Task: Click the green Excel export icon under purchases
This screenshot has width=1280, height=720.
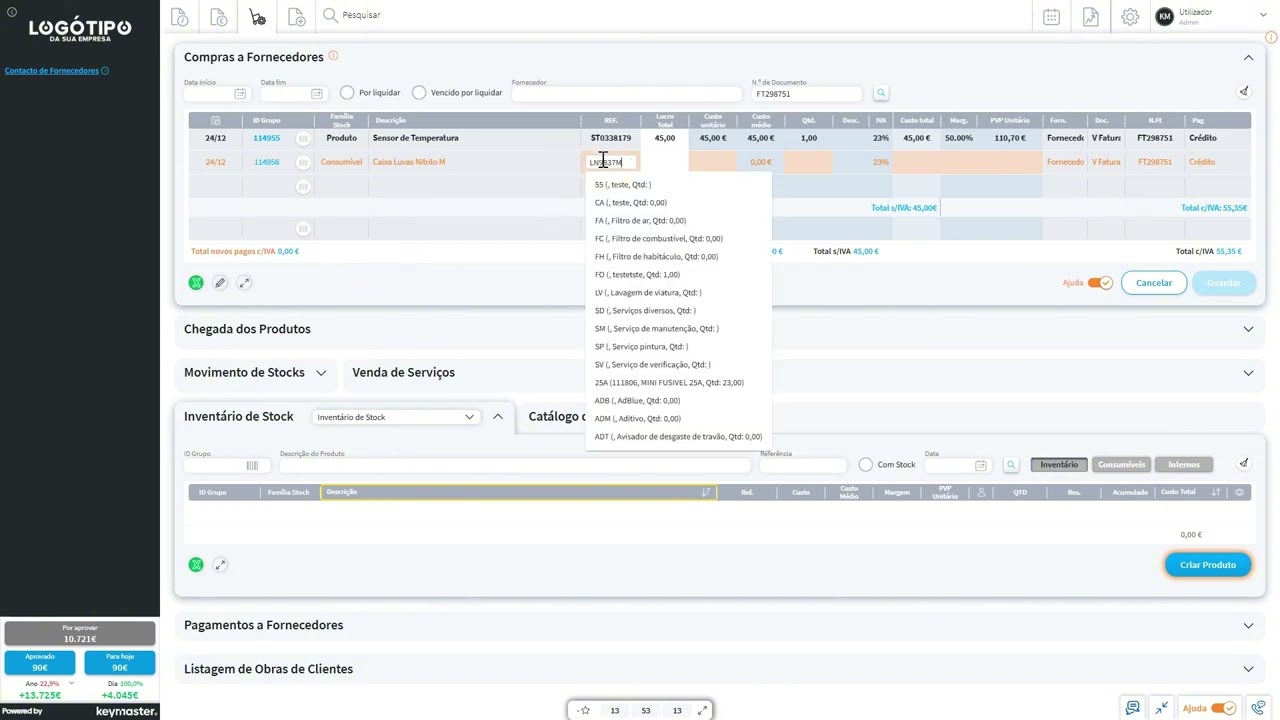Action: coord(196,283)
